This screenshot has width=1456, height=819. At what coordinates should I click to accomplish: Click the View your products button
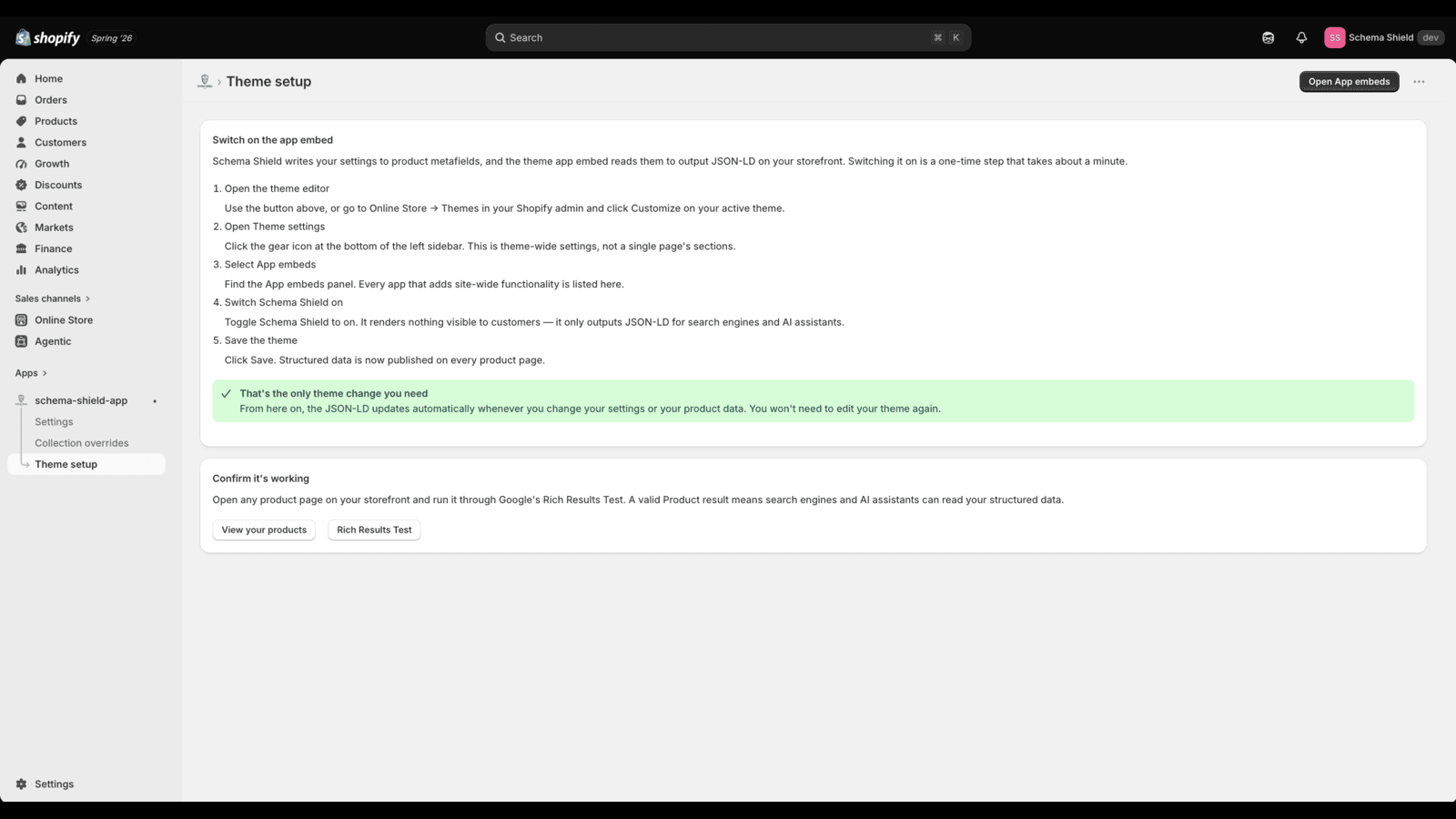click(x=264, y=530)
